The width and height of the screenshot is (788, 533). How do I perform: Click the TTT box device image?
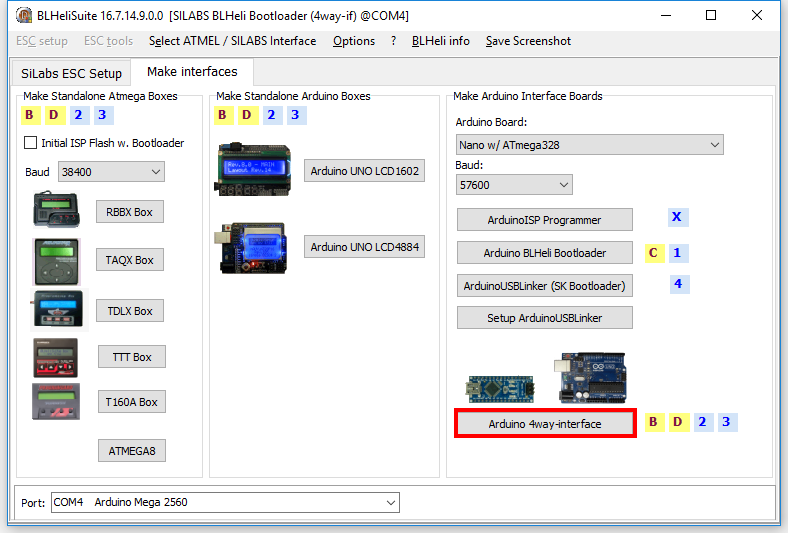[56, 357]
